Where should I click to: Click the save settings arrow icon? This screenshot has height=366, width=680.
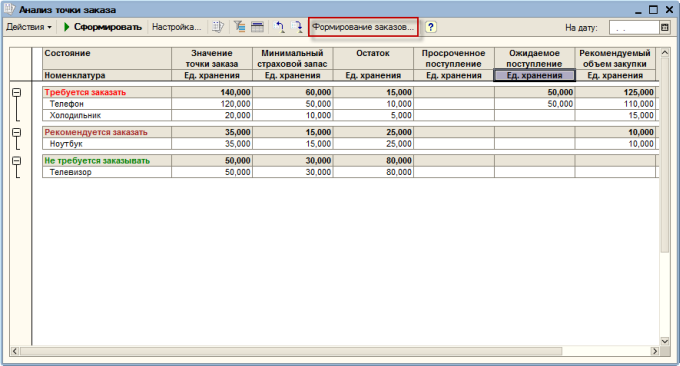(x=297, y=27)
